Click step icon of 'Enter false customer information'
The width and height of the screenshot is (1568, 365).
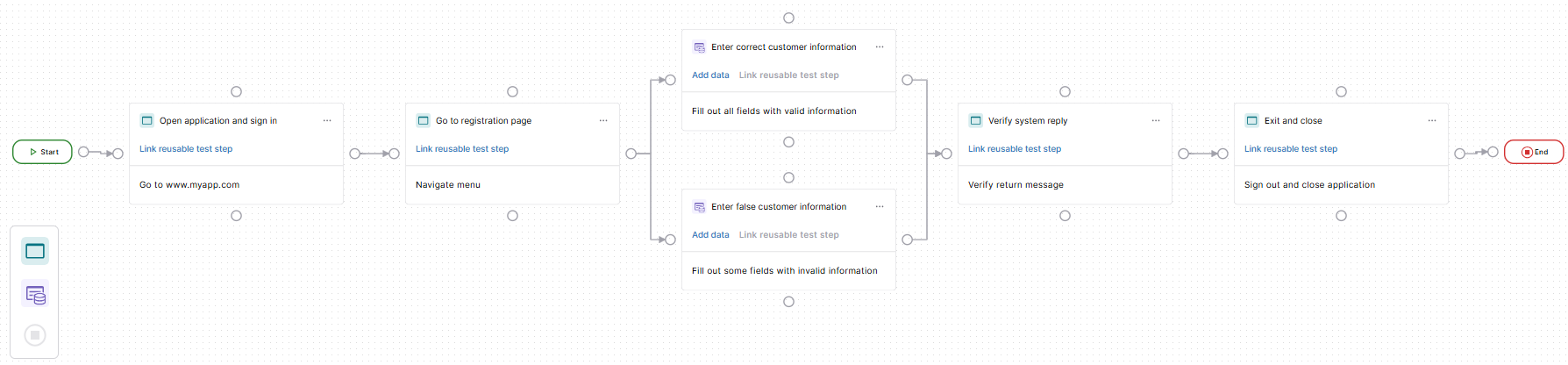(700, 207)
